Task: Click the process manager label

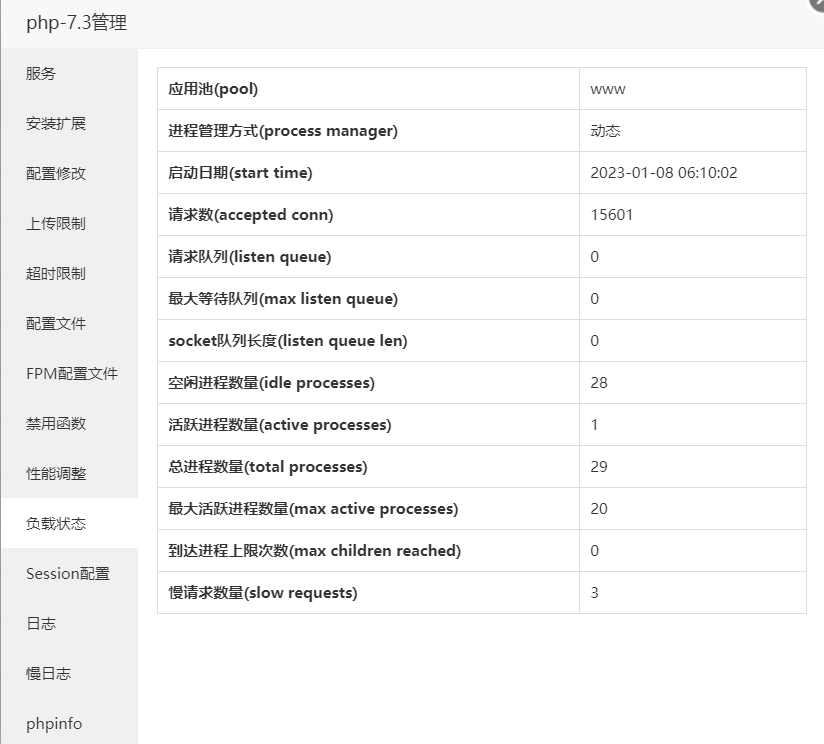Action: (283, 131)
